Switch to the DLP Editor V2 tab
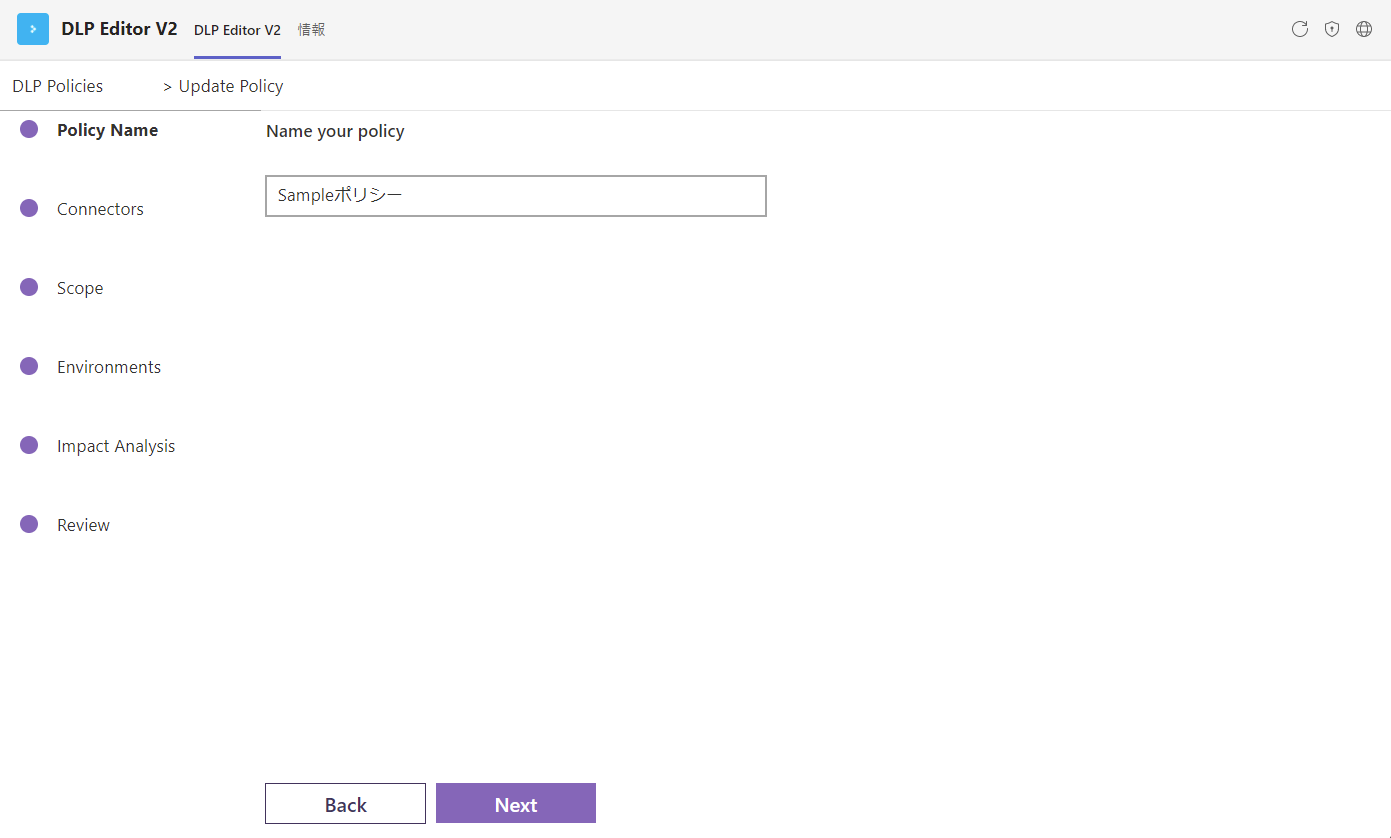The width and height of the screenshot is (1391, 838). coord(237,30)
